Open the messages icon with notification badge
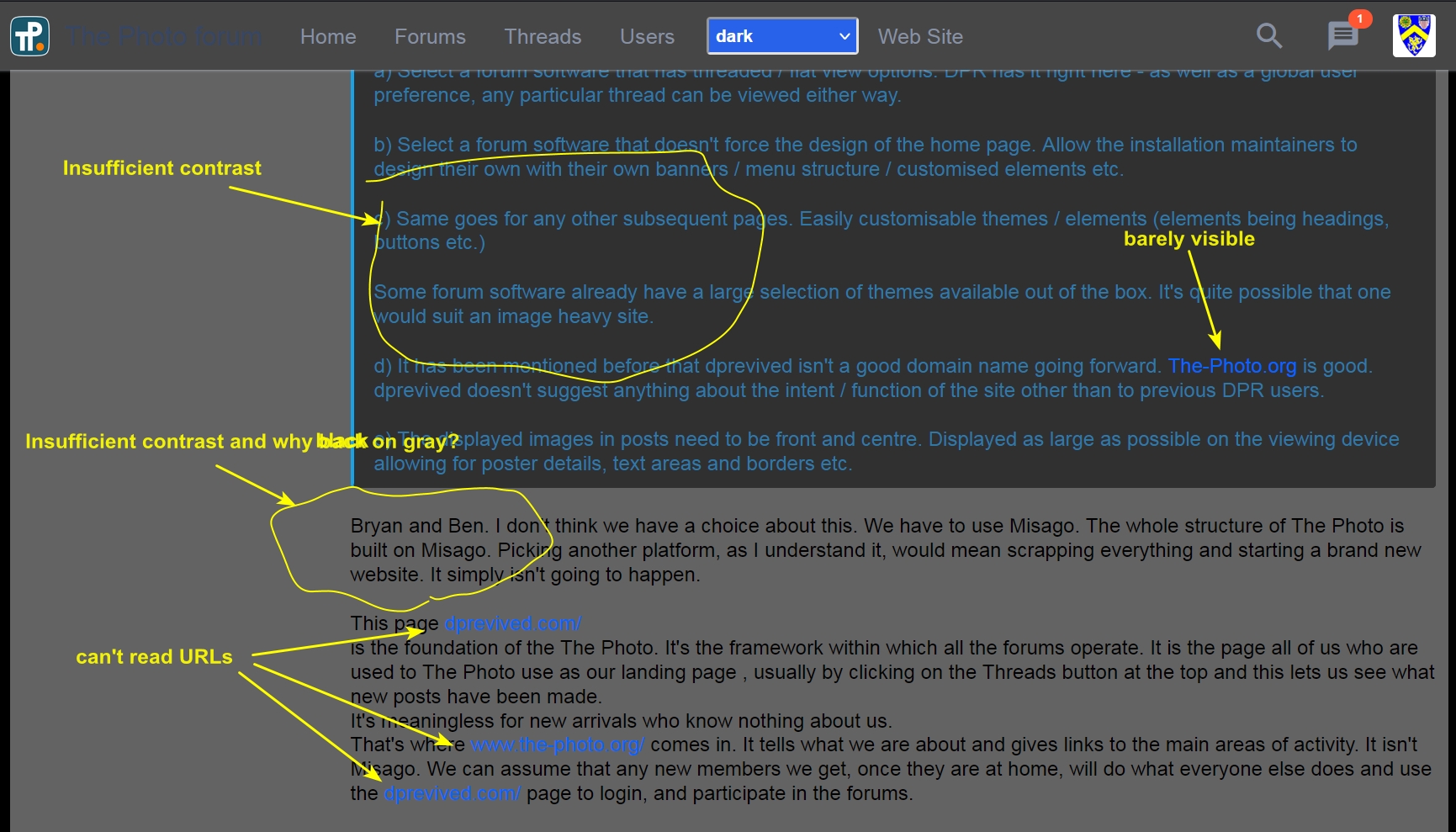Screen dimensions: 1456x832 1343,35
